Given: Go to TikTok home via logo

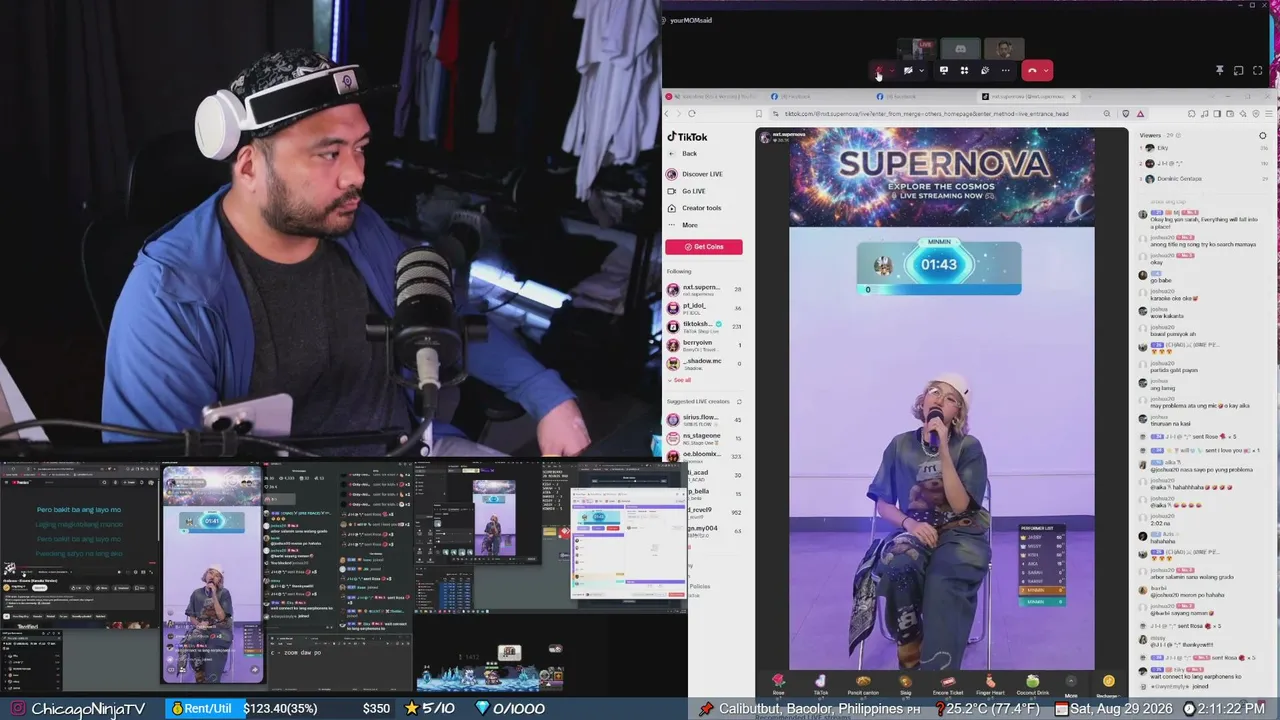Looking at the screenshot, I should 687,137.
